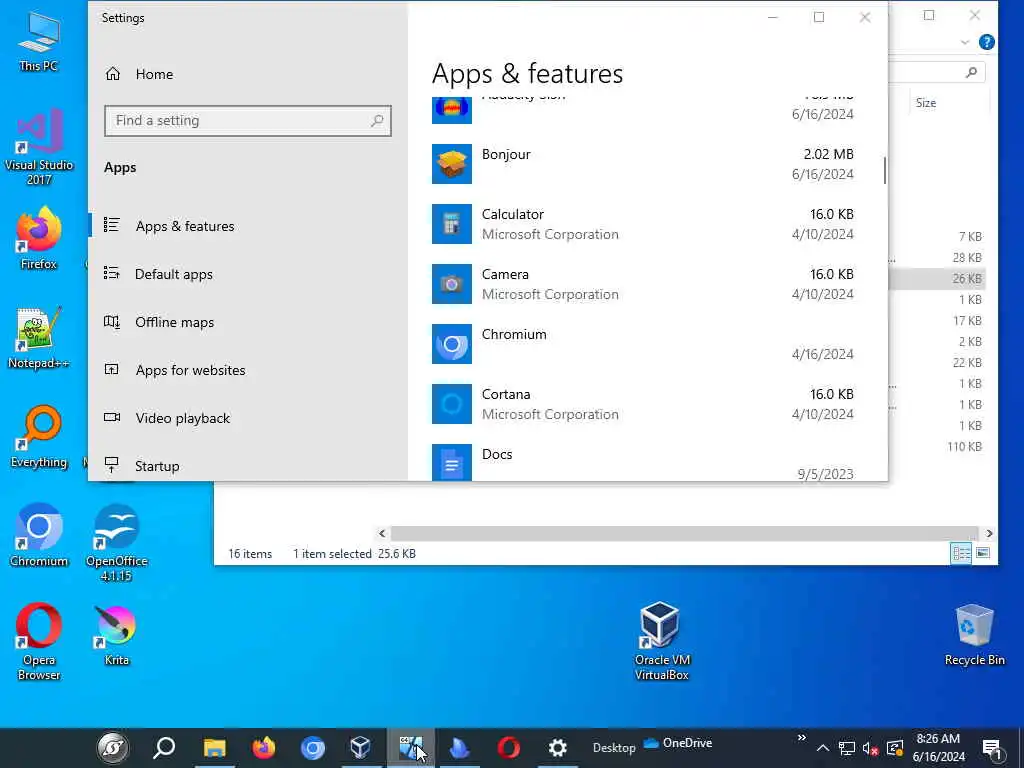Select the Calculator app icon in the list
The width and height of the screenshot is (1024, 768).
tap(452, 224)
